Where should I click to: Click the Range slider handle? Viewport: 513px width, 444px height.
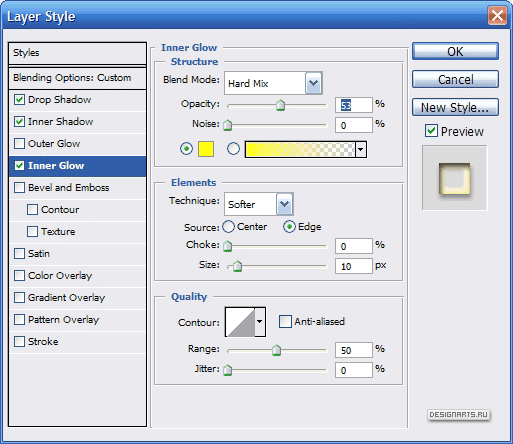click(276, 350)
